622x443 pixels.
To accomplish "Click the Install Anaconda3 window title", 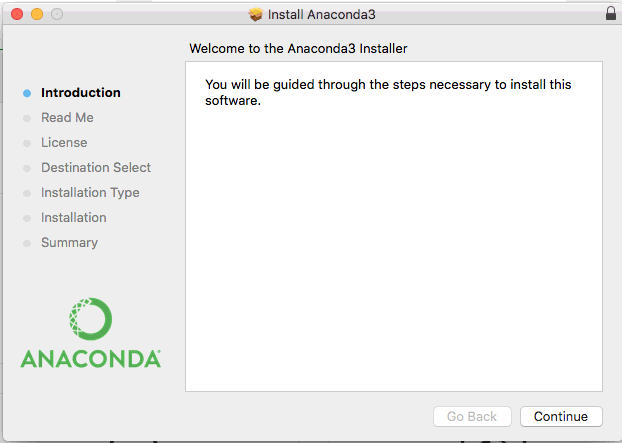I will tap(322, 14).
